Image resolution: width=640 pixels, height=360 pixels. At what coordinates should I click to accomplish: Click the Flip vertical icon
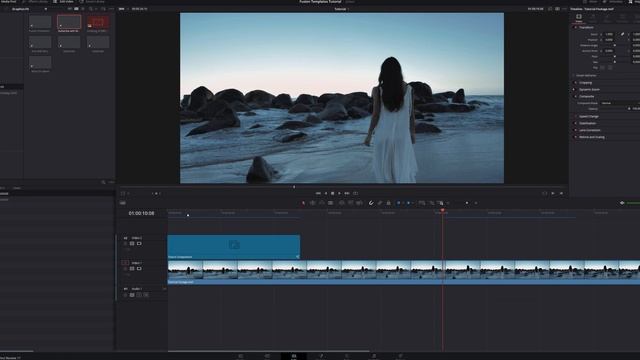tap(610, 68)
